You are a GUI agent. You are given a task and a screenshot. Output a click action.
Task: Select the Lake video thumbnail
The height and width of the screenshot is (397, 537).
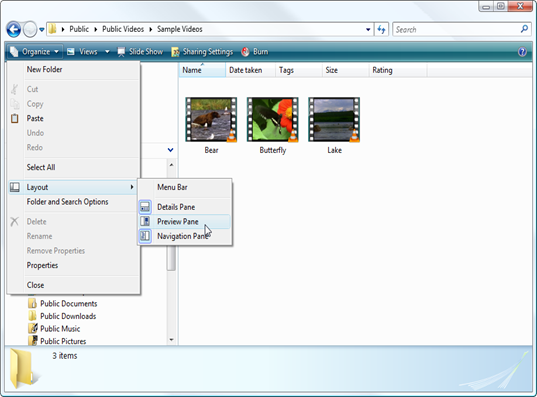[334, 120]
